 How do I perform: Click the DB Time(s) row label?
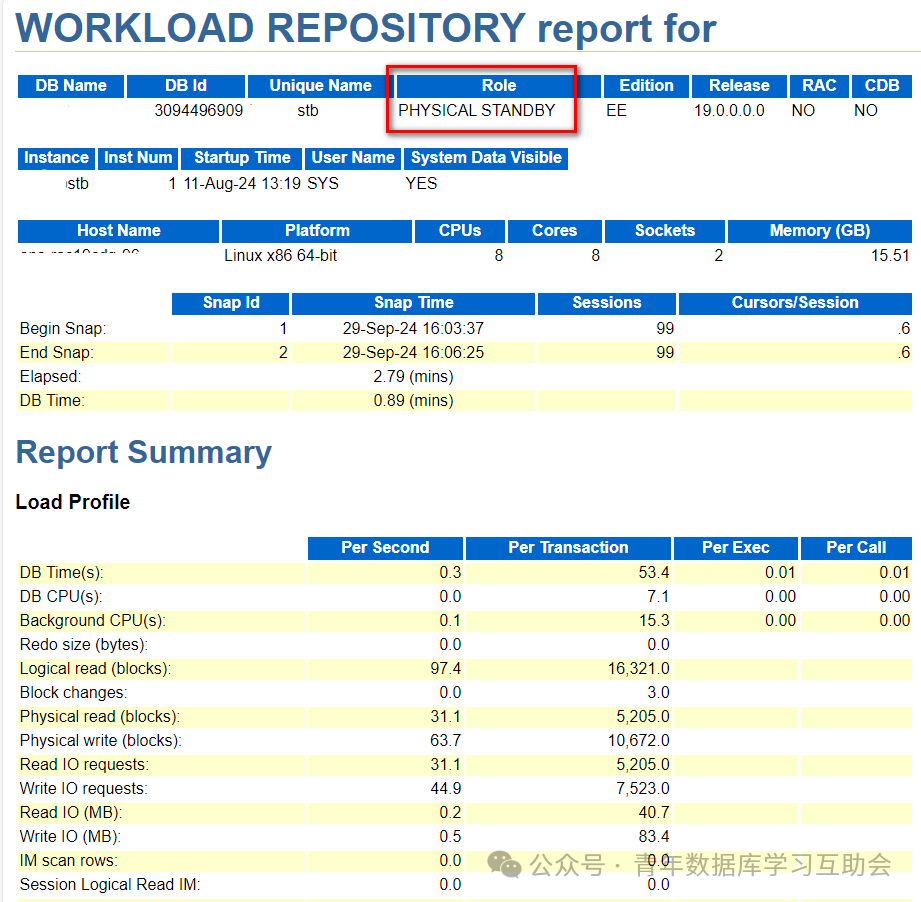[x=61, y=573]
